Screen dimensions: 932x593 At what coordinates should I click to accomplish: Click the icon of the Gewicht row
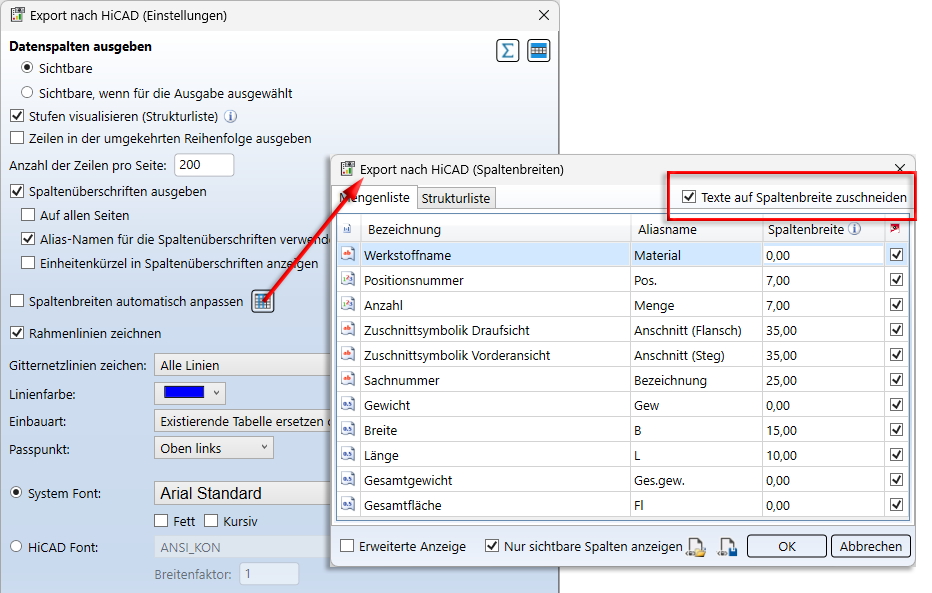pos(348,404)
